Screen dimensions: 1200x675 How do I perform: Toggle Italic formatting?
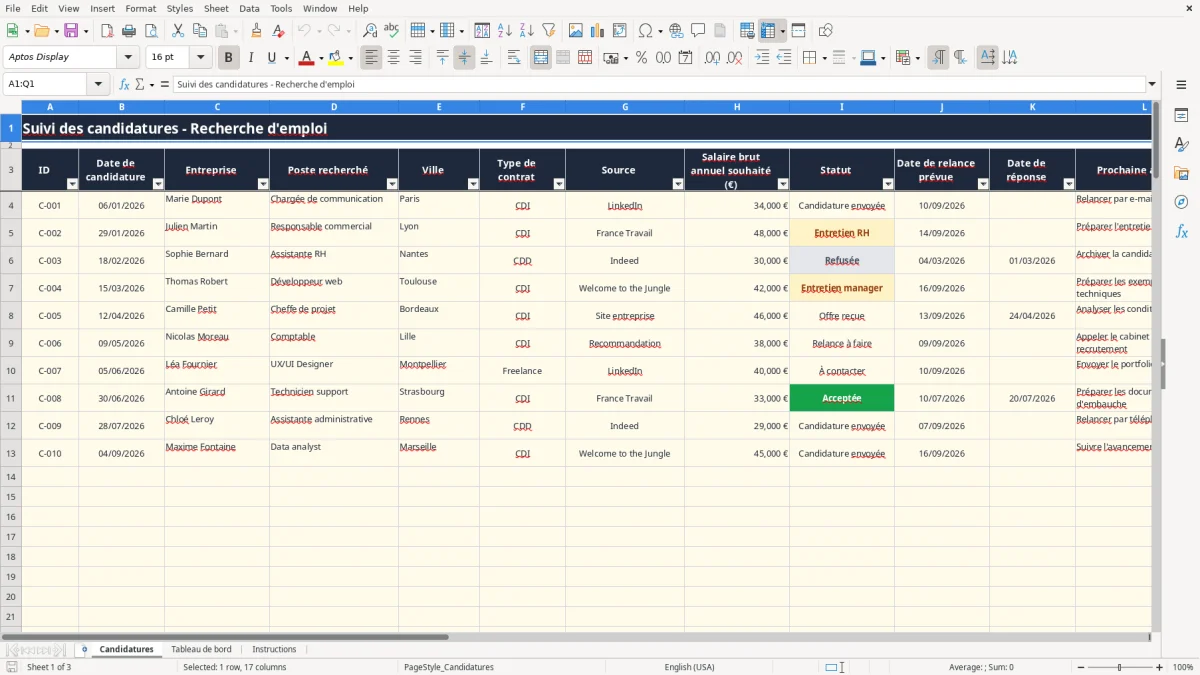click(x=251, y=58)
